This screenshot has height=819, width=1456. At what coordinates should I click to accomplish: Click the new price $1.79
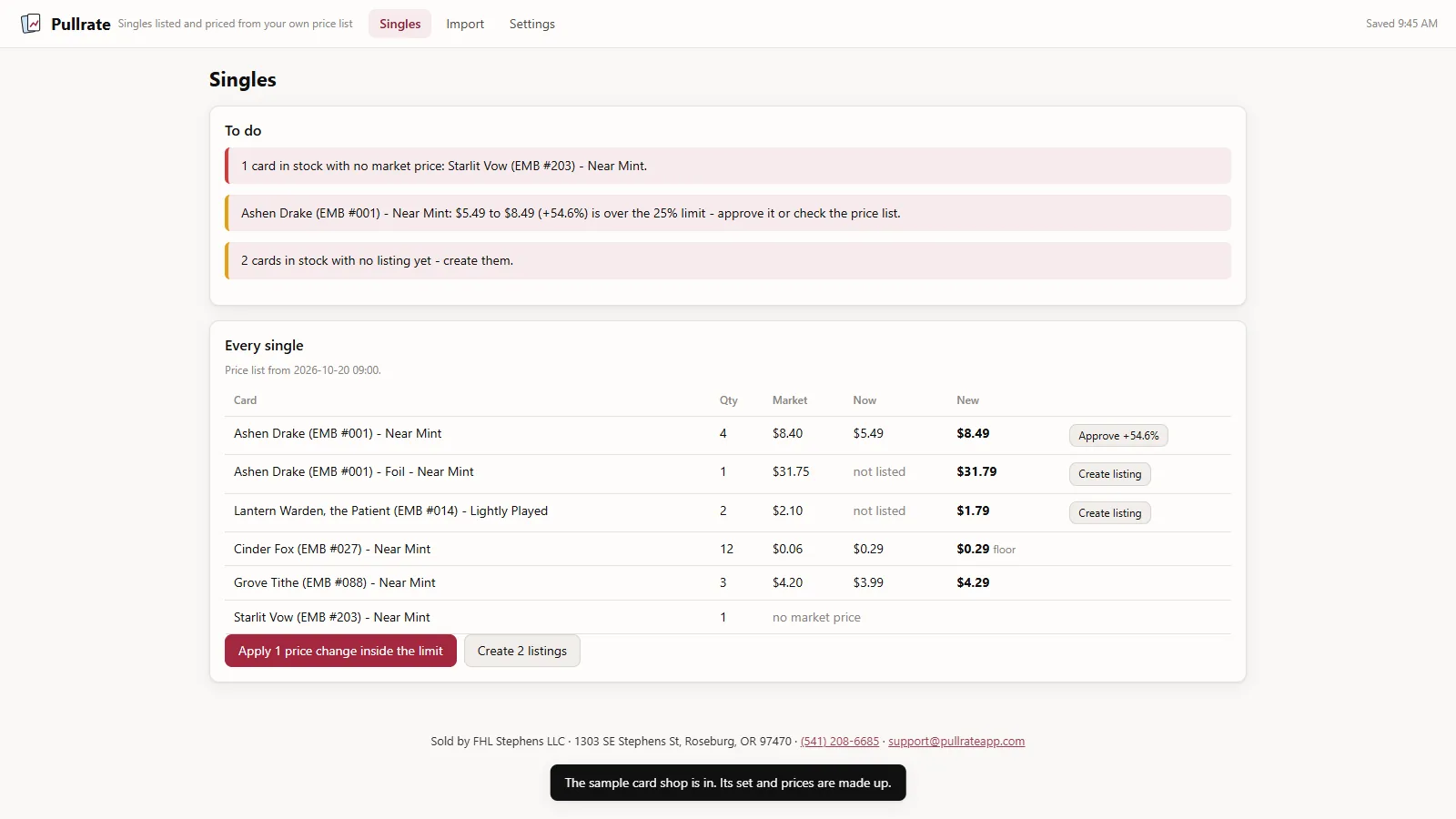(x=973, y=511)
